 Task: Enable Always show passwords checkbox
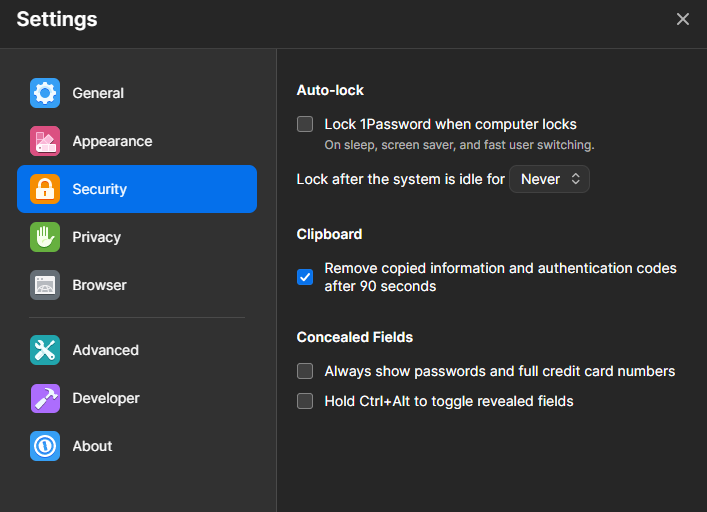pos(305,371)
